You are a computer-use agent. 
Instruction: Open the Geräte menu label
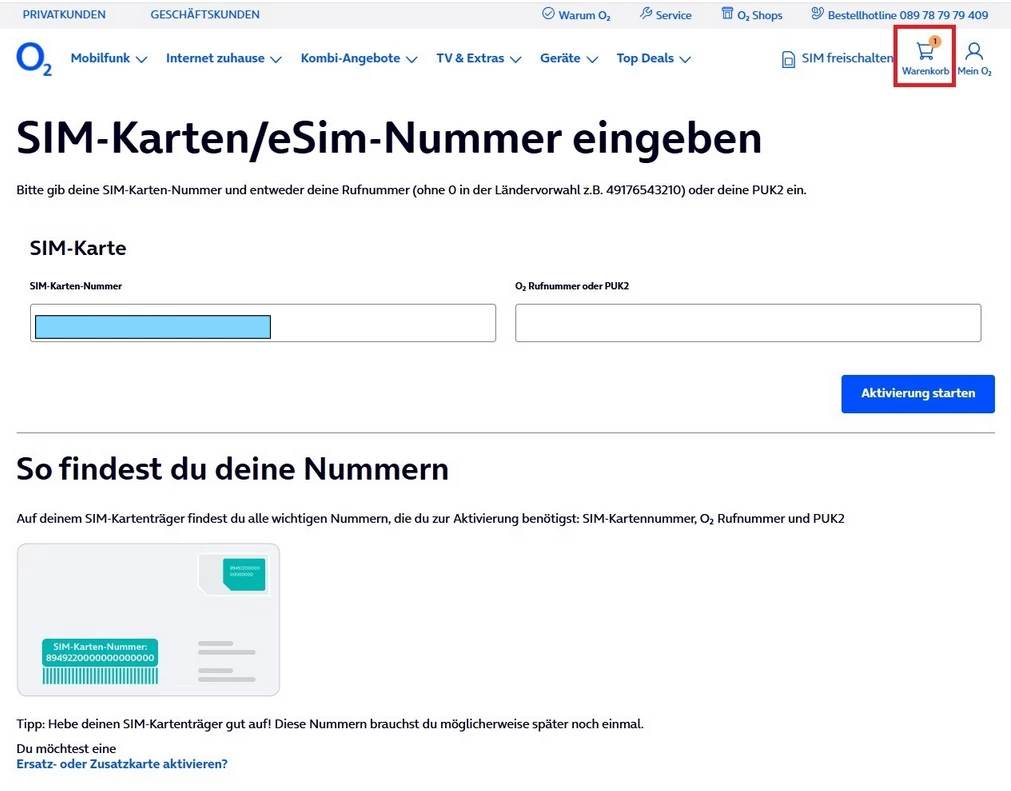560,58
